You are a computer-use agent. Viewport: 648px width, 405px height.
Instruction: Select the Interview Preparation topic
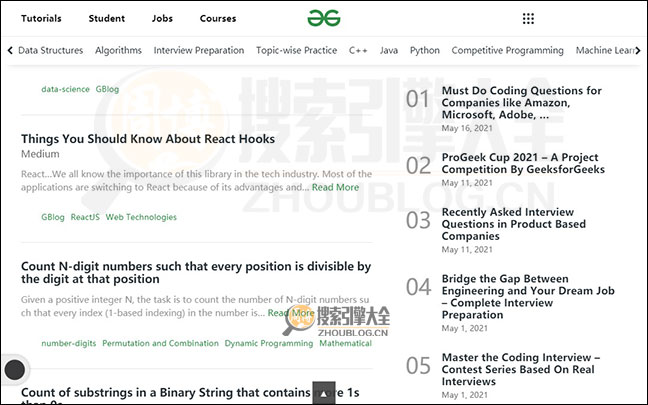pyautogui.click(x=199, y=50)
